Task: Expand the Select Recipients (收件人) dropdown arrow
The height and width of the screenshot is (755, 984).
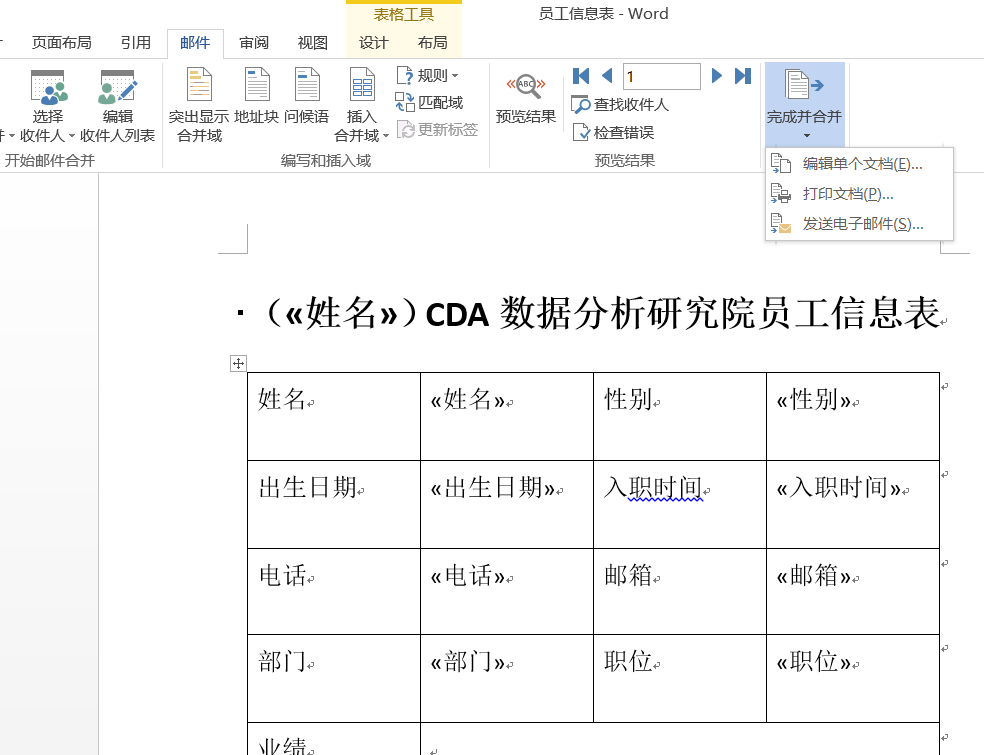Action: (72, 136)
